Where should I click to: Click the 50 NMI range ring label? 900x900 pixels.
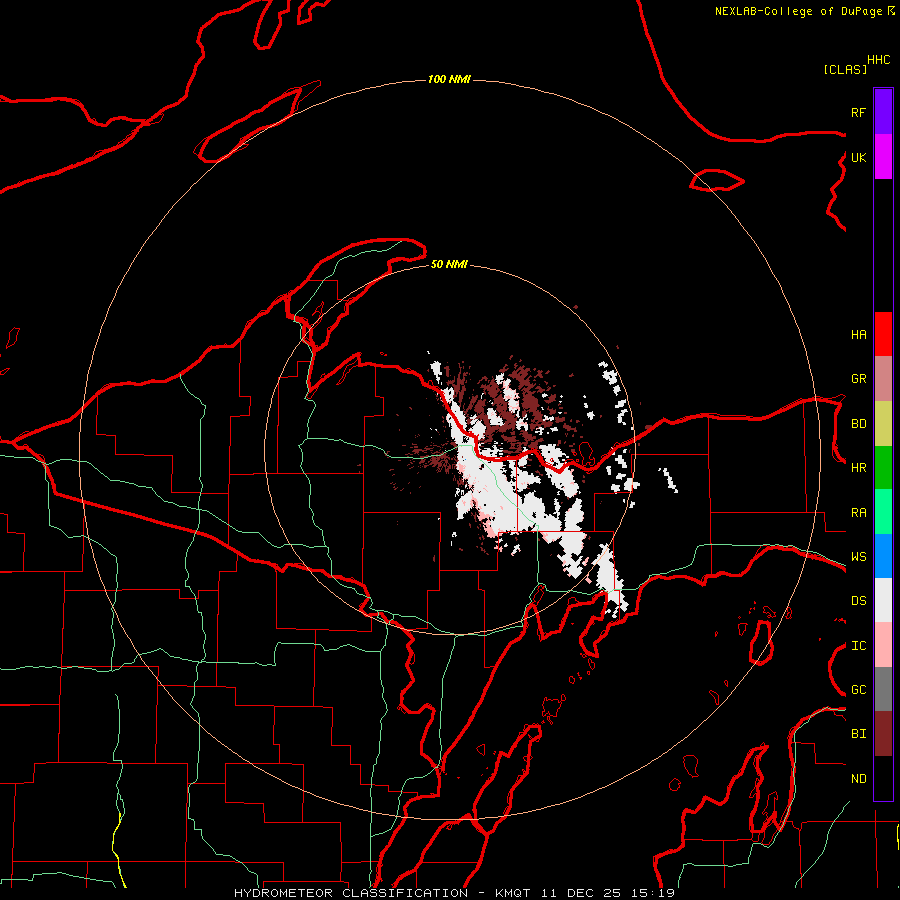[449, 264]
